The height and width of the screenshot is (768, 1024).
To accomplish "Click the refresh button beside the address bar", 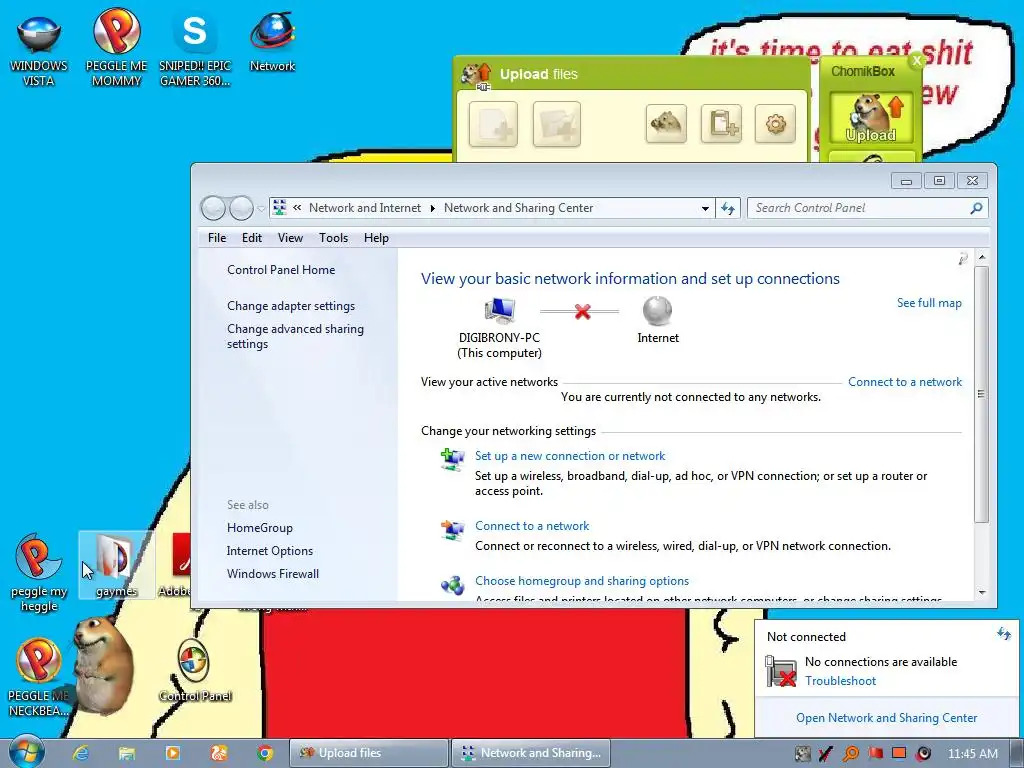I will coord(728,208).
